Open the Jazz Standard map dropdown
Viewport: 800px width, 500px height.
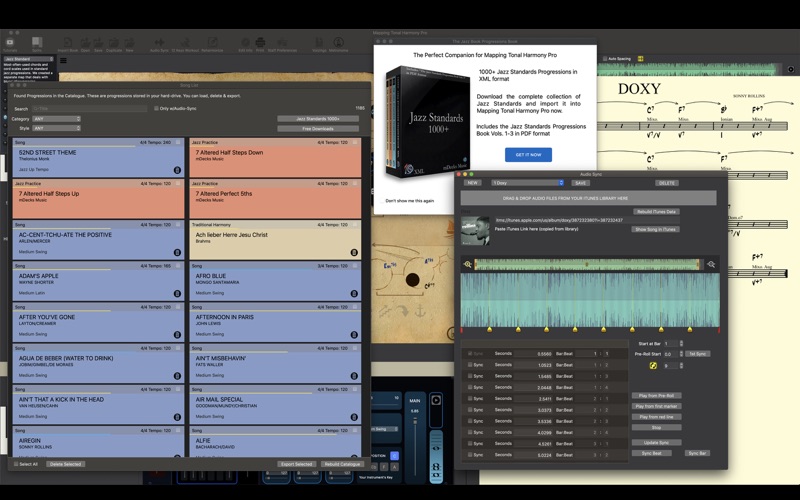click(x=28, y=59)
